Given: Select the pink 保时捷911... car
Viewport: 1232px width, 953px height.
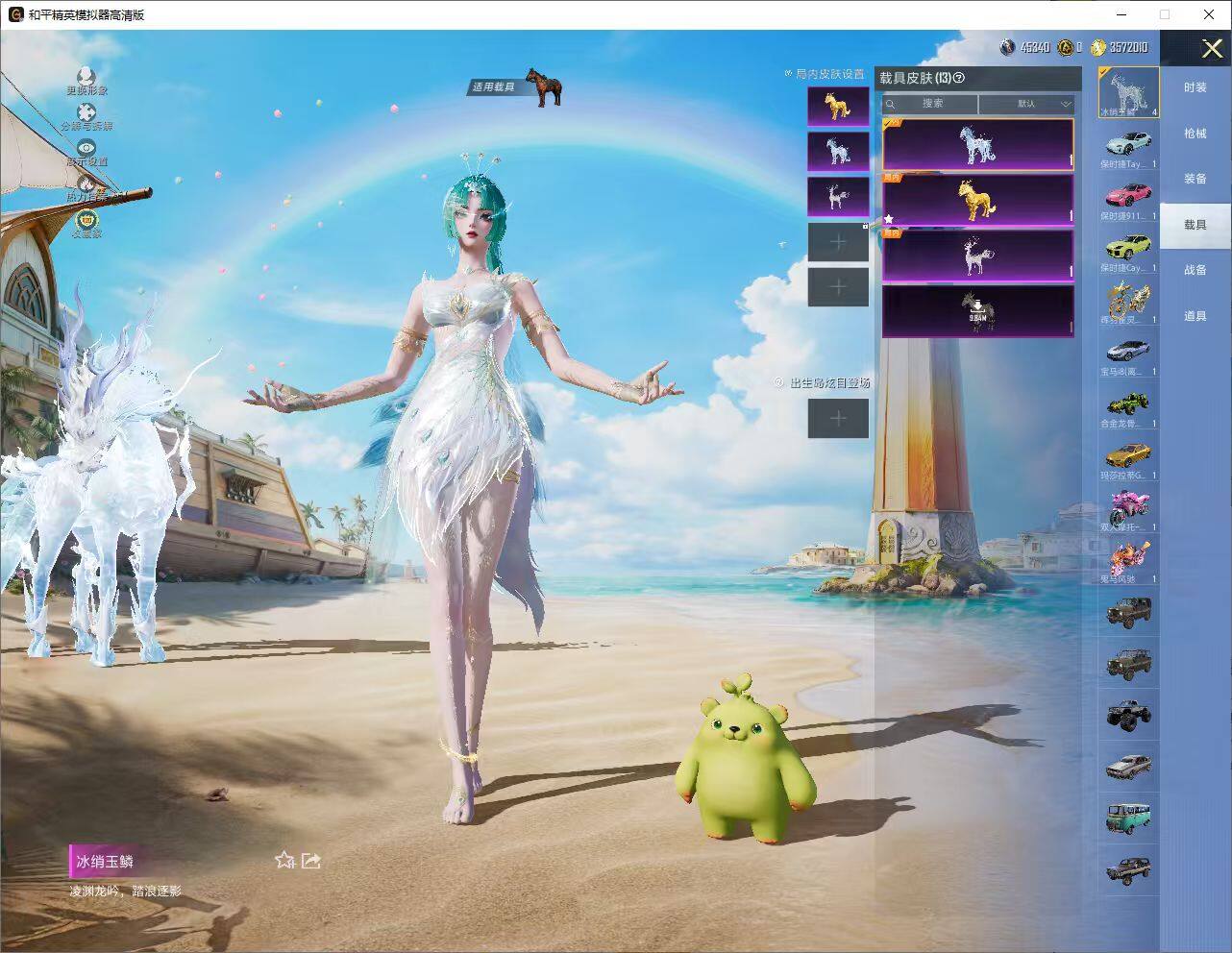Looking at the screenshot, I should pyautogui.click(x=1128, y=198).
